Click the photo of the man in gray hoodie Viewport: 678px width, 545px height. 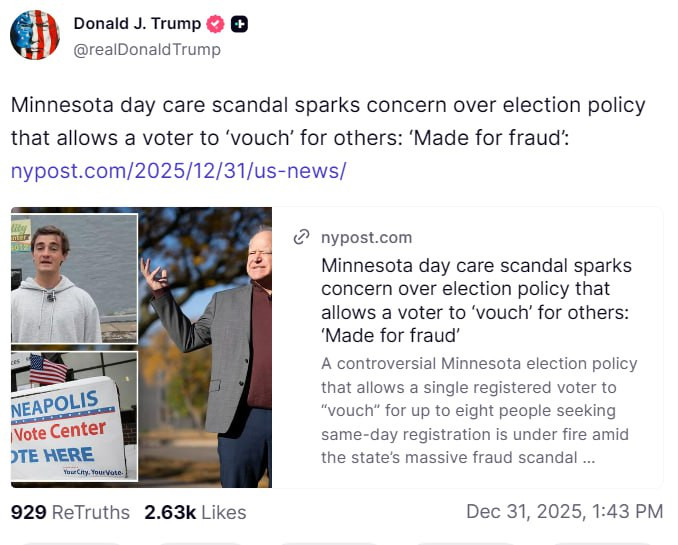(x=74, y=279)
